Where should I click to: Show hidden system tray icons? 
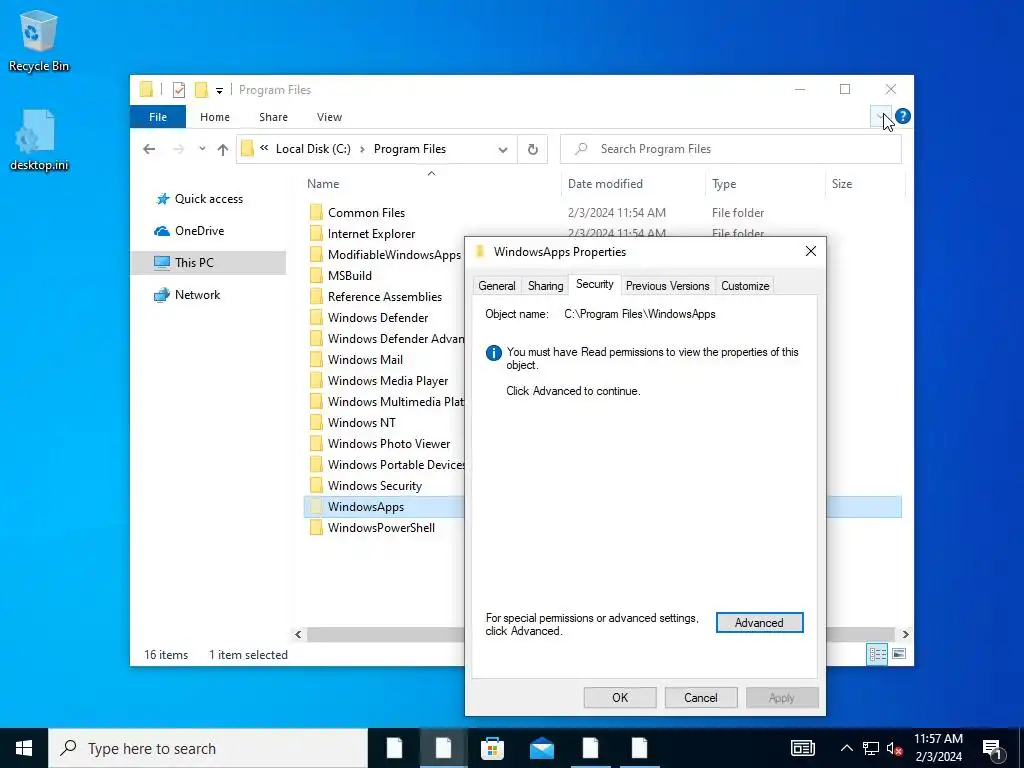coord(846,748)
